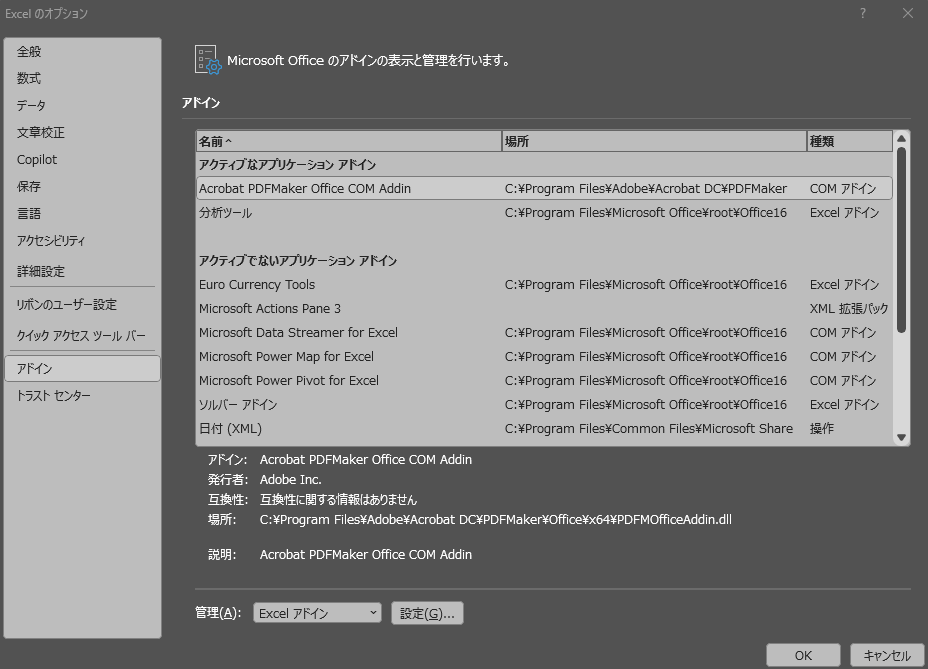Image resolution: width=928 pixels, height=669 pixels.
Task: Close the Excel のオプション dialog
Action: 908,13
